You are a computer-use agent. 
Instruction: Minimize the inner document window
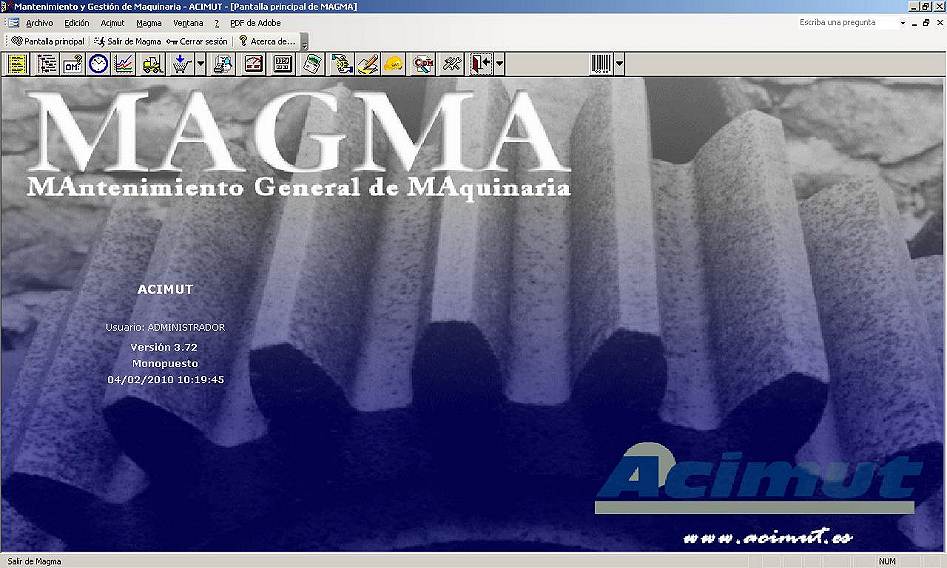[x=914, y=23]
